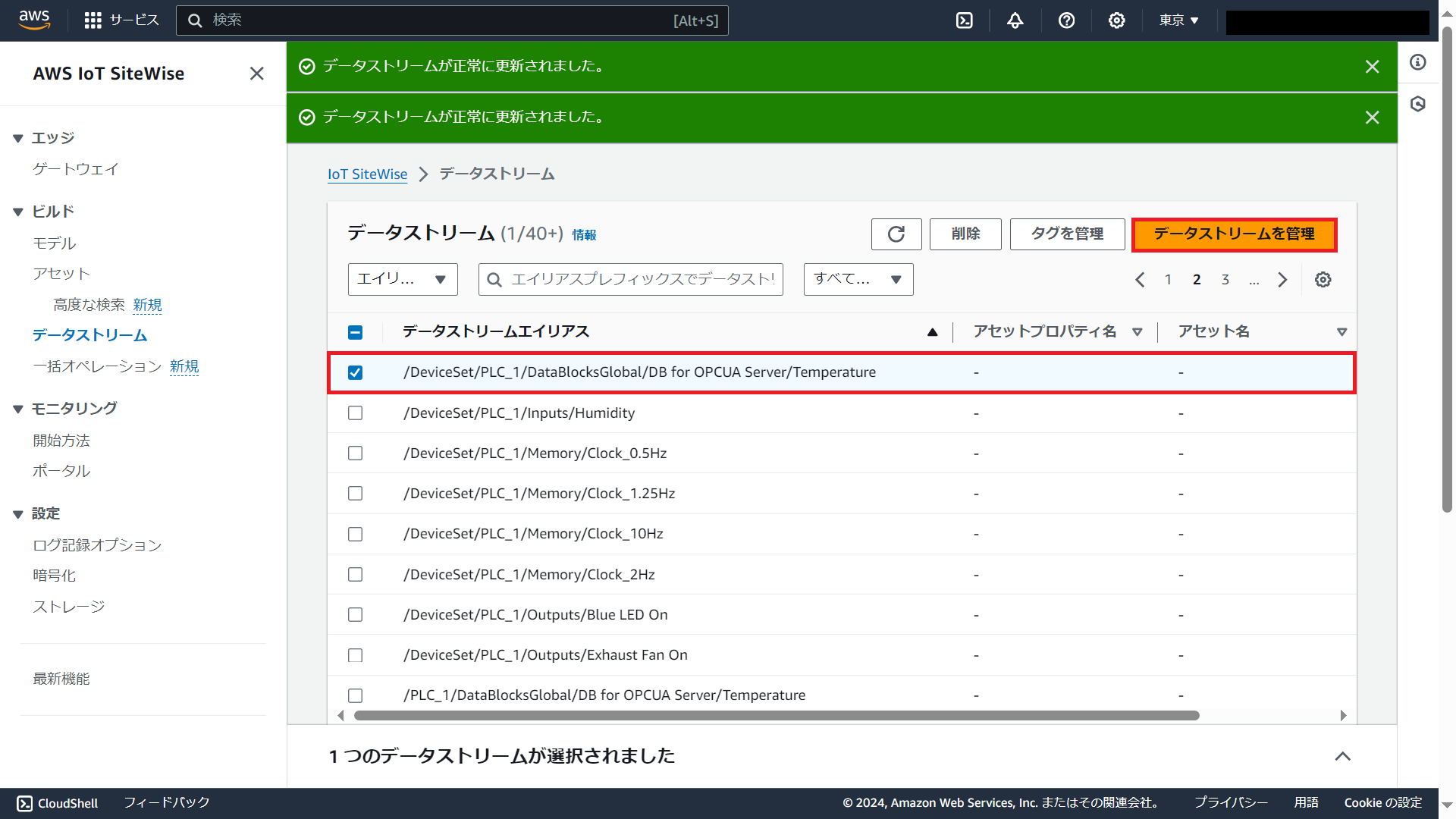Open the info panel on the right edge
1456x819 pixels.
tap(1418, 62)
